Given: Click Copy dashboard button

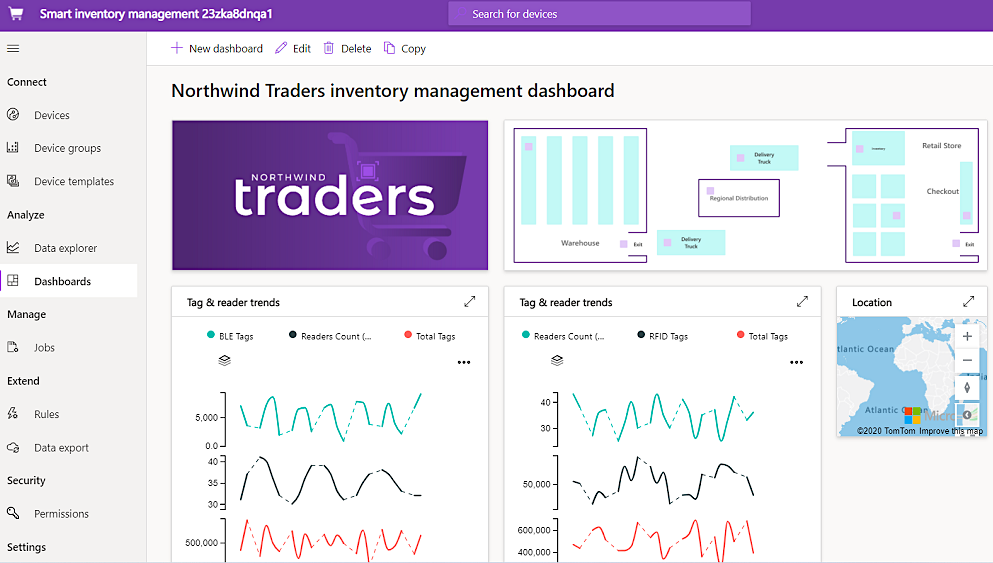Looking at the screenshot, I should [405, 48].
